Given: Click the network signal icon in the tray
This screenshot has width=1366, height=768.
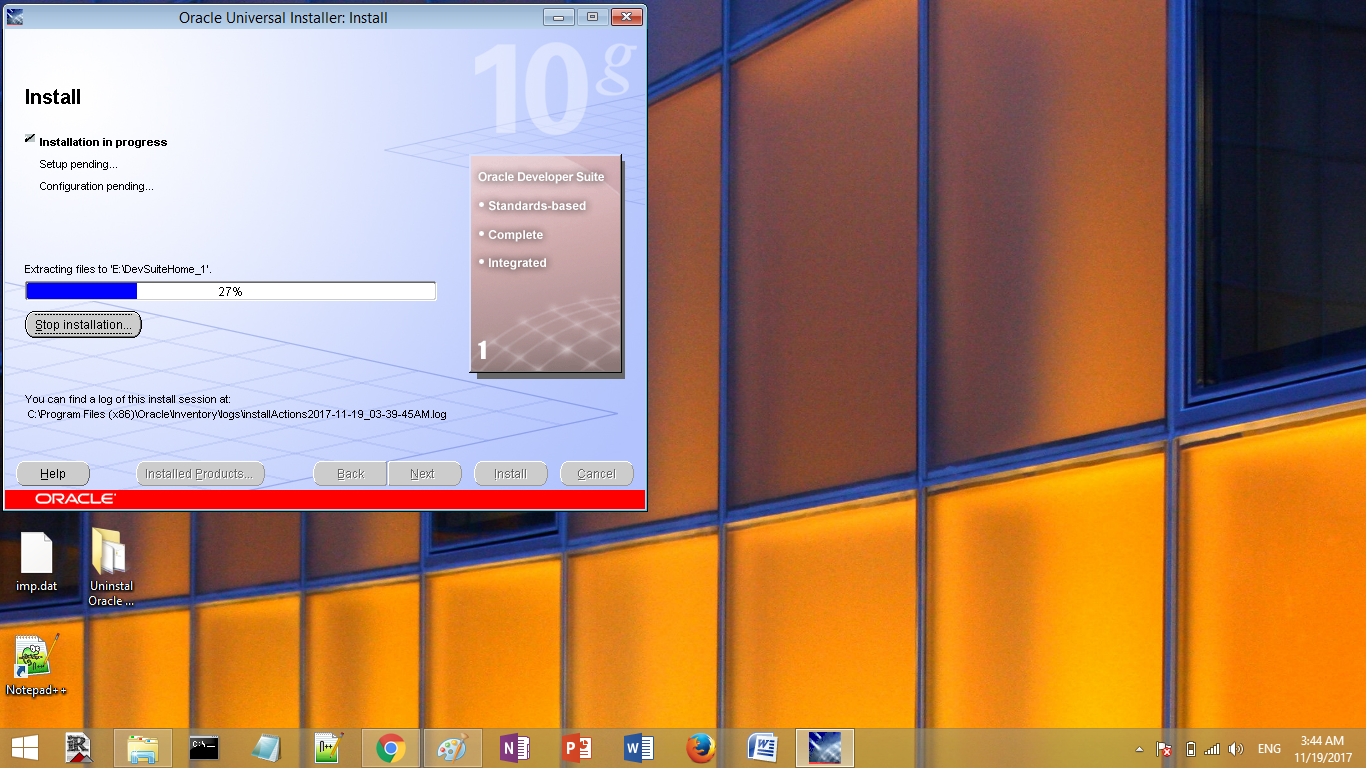Looking at the screenshot, I should point(1211,747).
